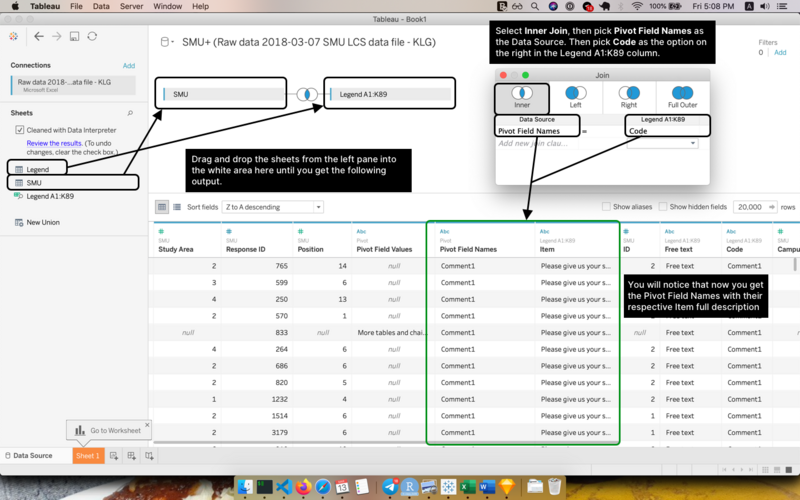The width and height of the screenshot is (800, 500).
Task: Switch to grid preview view
Action: pos(162,207)
